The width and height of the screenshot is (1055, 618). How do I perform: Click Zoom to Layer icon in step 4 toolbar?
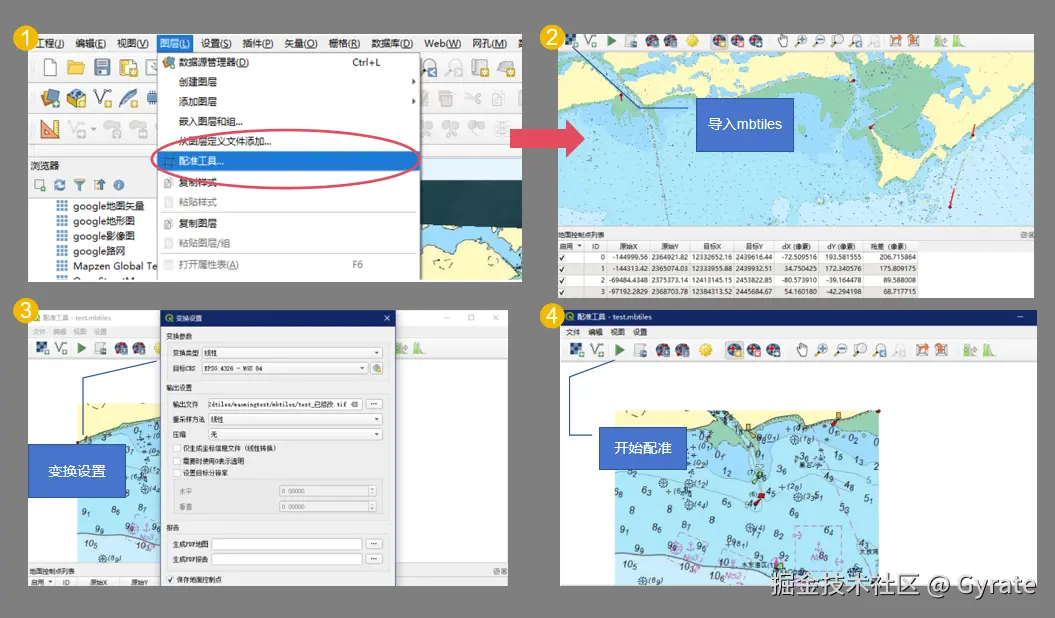click(x=860, y=350)
